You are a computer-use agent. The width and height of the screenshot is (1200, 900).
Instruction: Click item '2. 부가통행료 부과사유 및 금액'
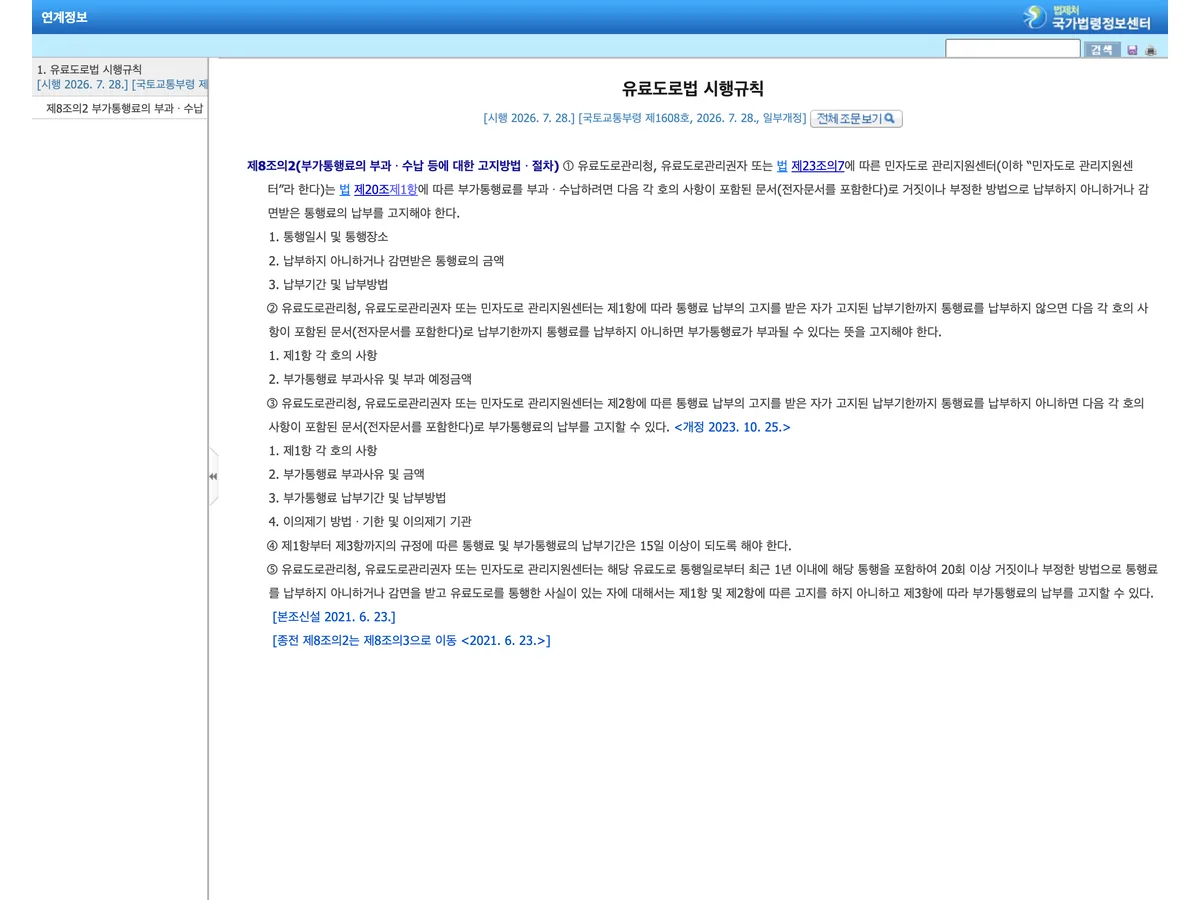(x=346, y=474)
